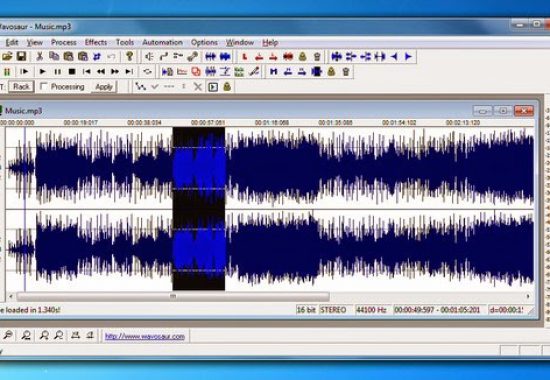Click the checkmark icon in automation toolbar
This screenshot has height=380, width=550.
(155, 87)
